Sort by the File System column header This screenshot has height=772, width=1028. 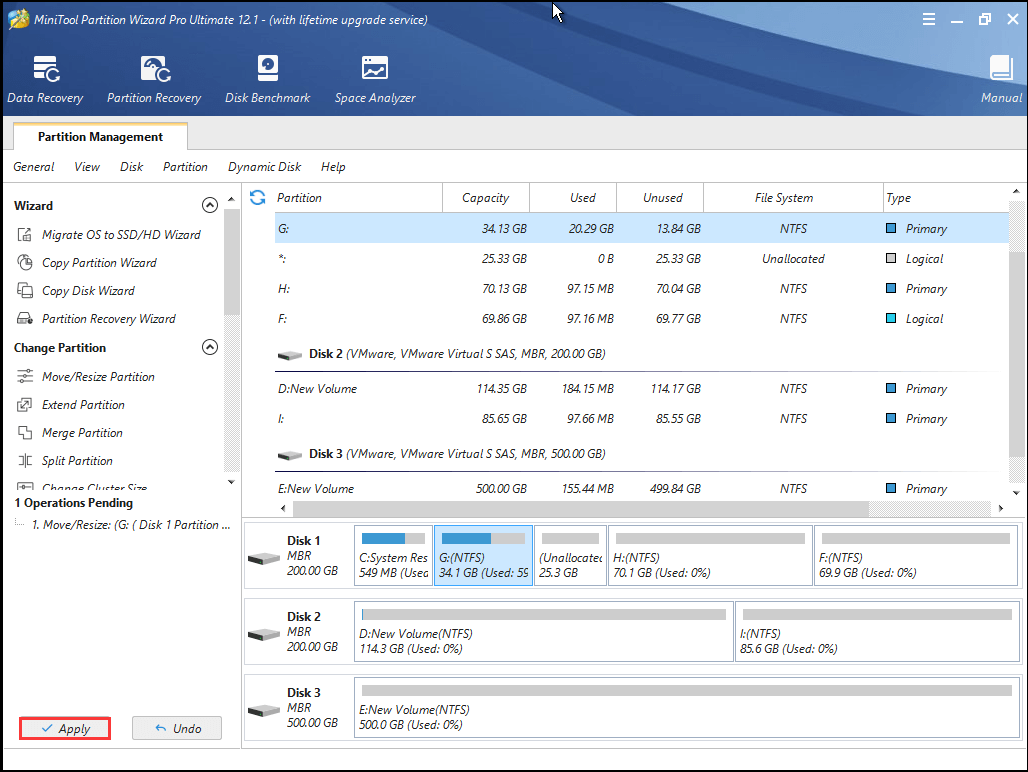click(x=793, y=197)
